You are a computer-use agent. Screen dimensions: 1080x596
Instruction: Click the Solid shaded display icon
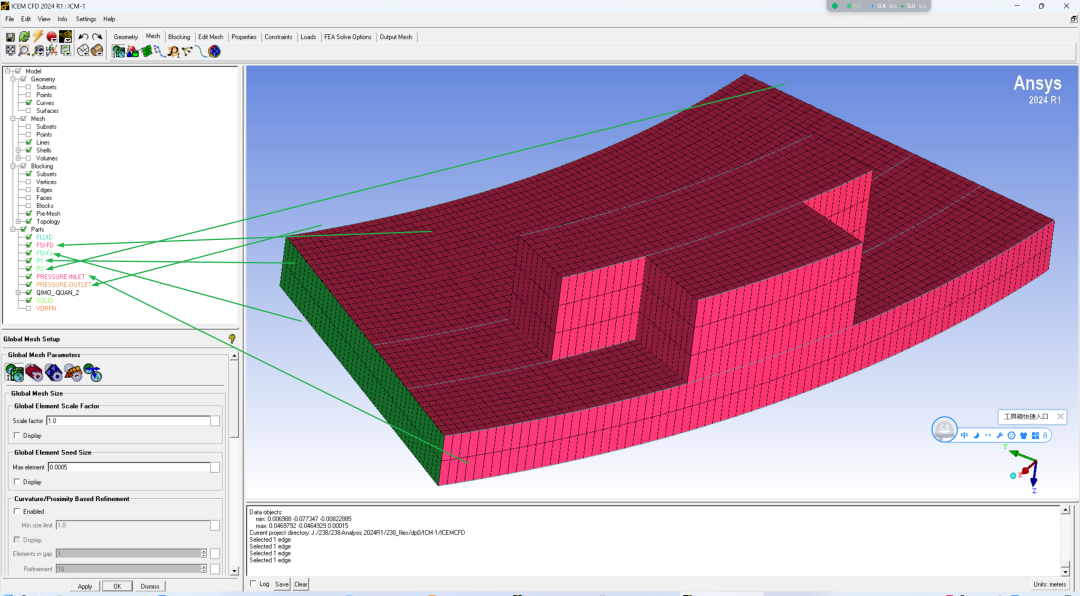click(97, 51)
